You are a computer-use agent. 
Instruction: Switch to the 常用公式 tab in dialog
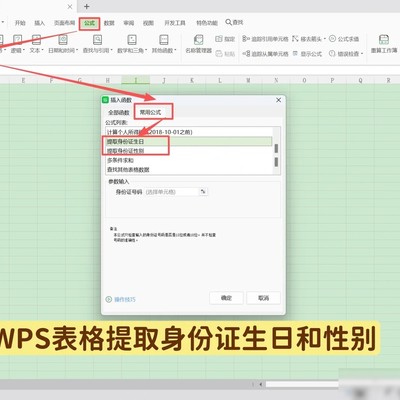point(150,112)
